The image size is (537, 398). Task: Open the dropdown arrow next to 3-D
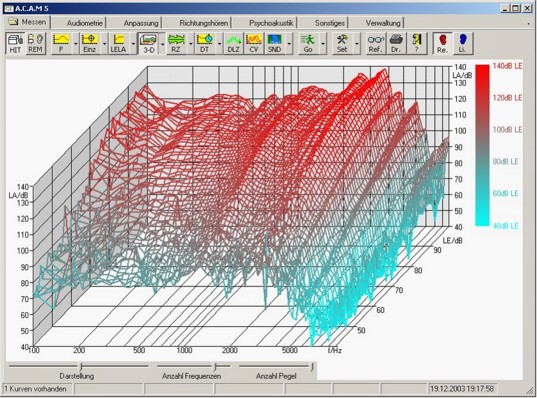pyautogui.click(x=162, y=44)
